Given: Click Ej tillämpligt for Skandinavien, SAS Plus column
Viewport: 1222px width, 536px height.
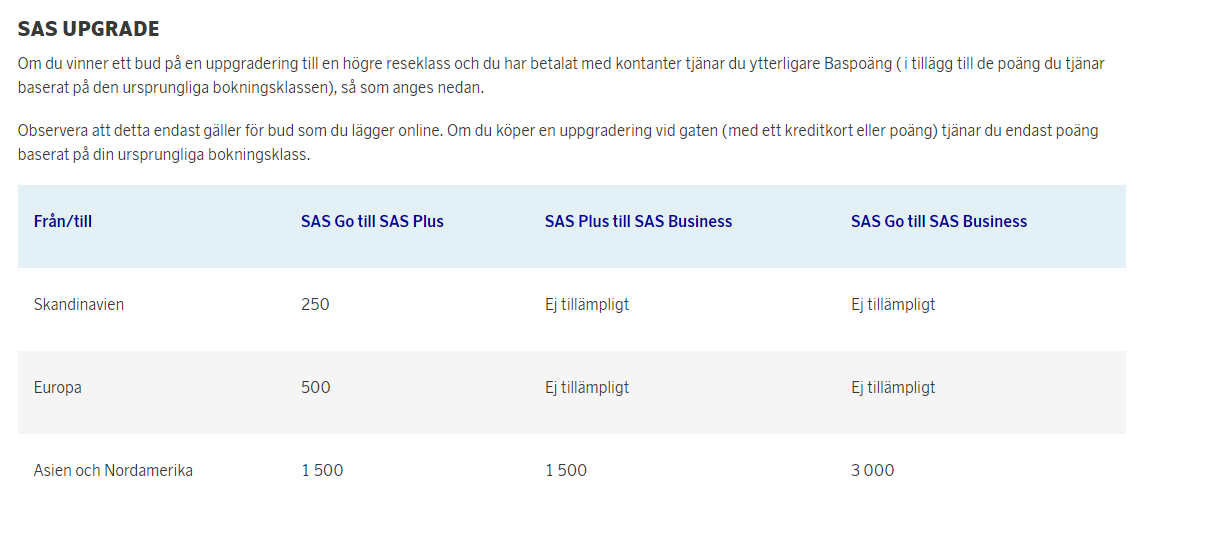Looking at the screenshot, I should 587,304.
